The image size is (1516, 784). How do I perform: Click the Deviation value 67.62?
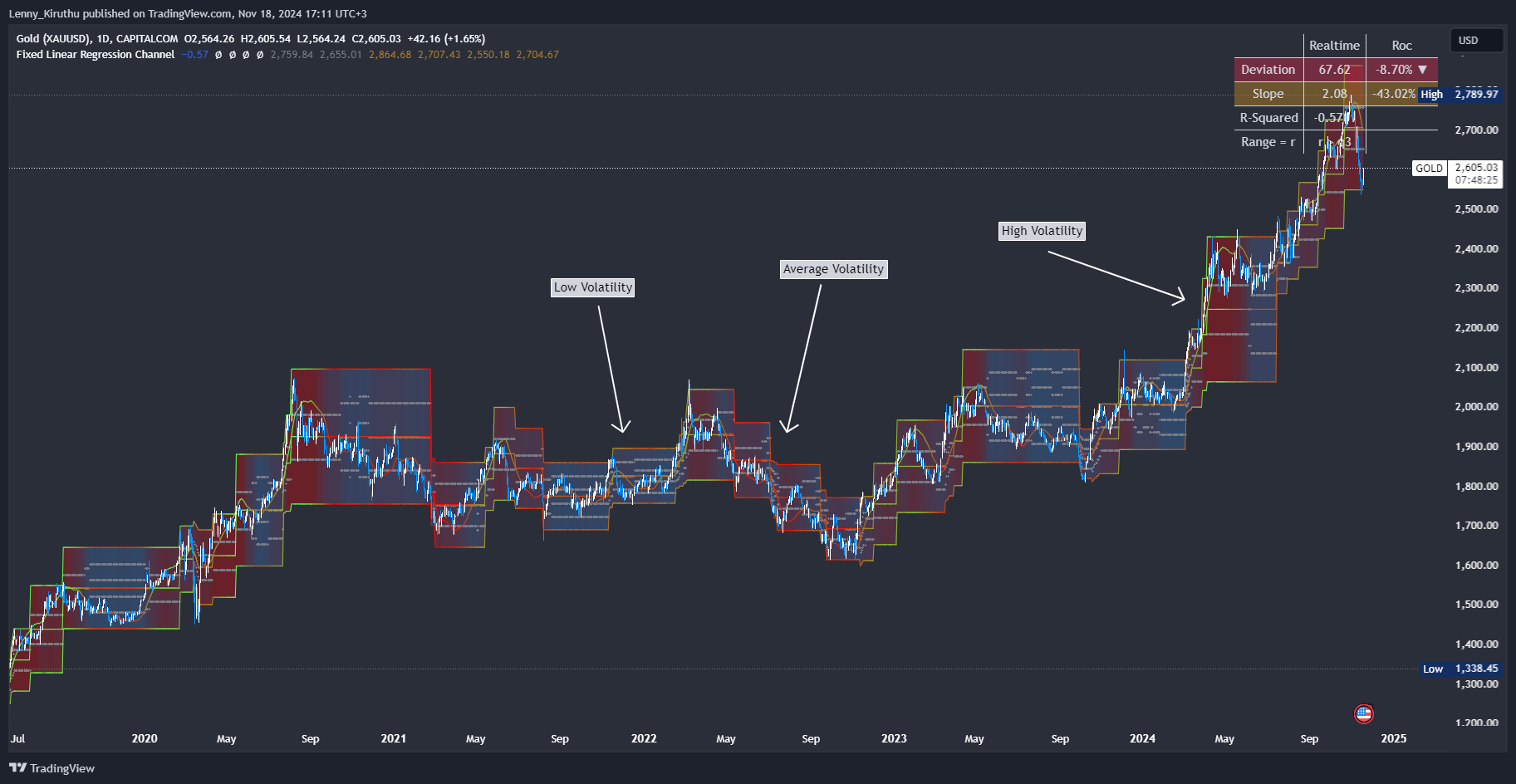pyautogui.click(x=1334, y=70)
